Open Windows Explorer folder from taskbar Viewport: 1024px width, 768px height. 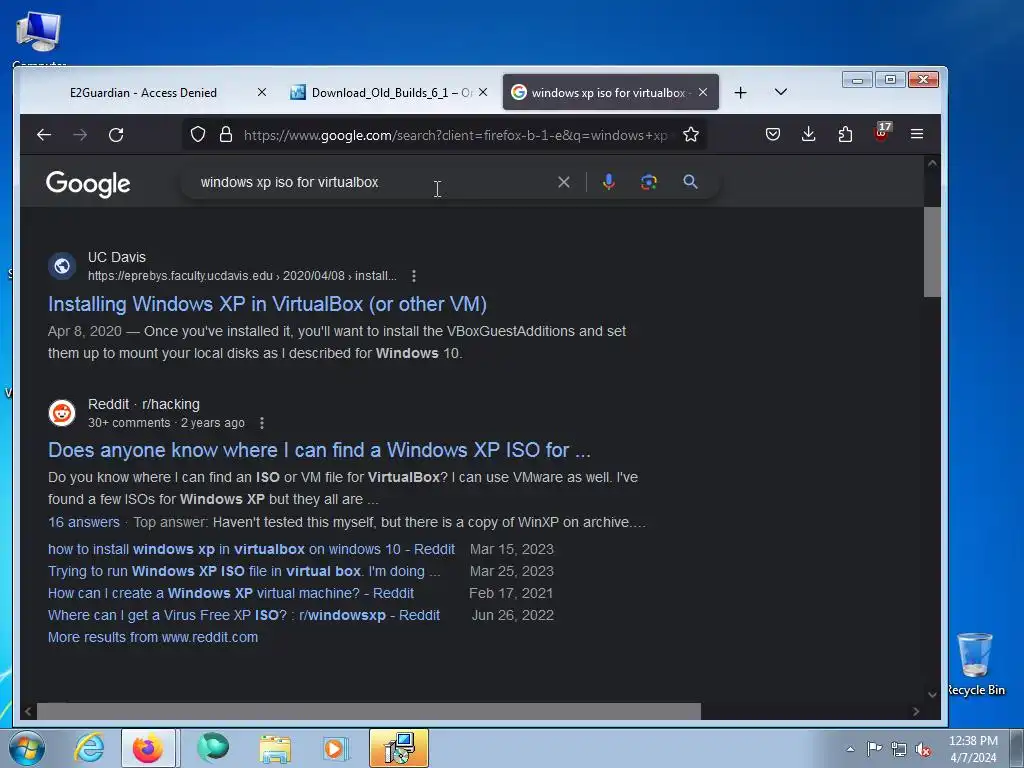pos(275,748)
